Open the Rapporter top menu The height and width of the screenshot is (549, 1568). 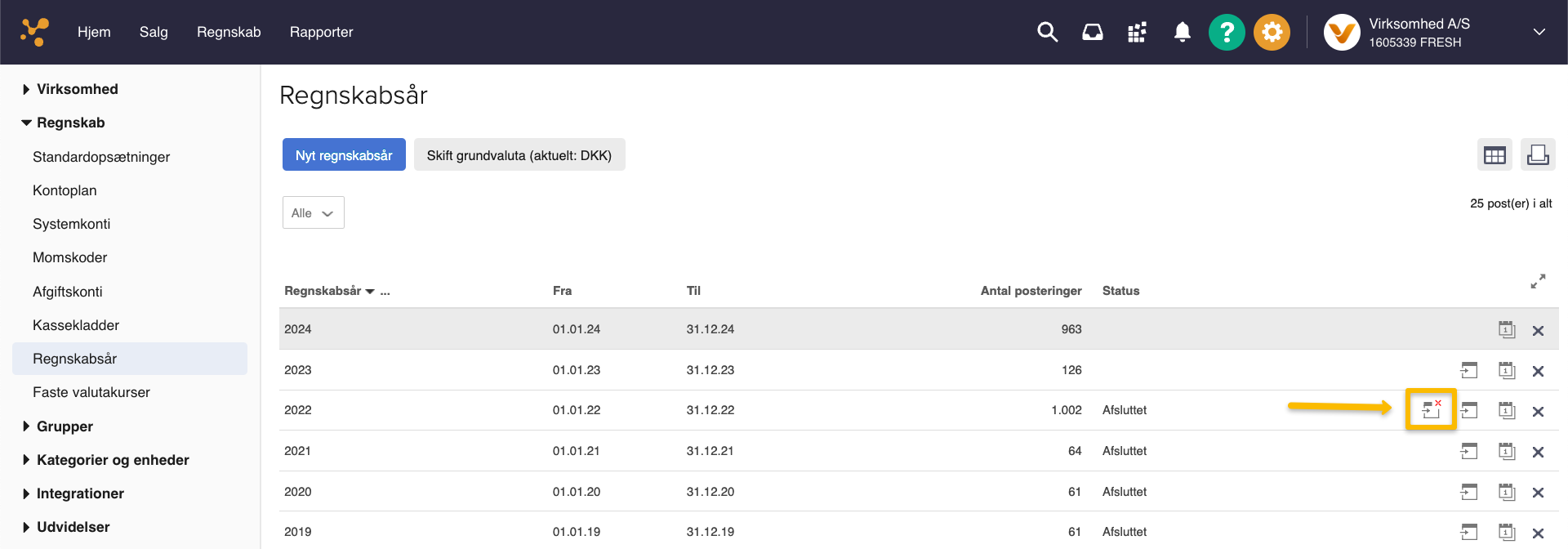(x=321, y=33)
